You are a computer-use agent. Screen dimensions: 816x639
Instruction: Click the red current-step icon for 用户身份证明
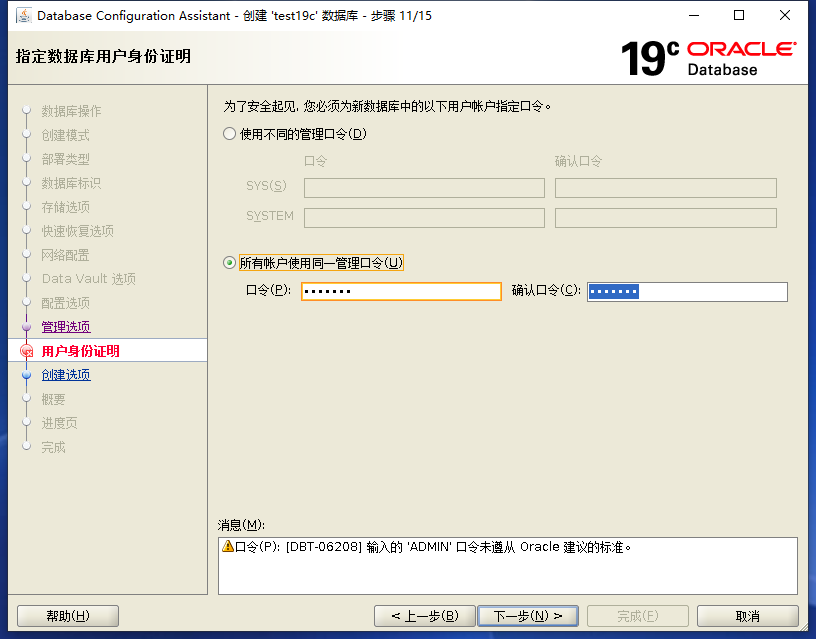pyautogui.click(x=27, y=351)
